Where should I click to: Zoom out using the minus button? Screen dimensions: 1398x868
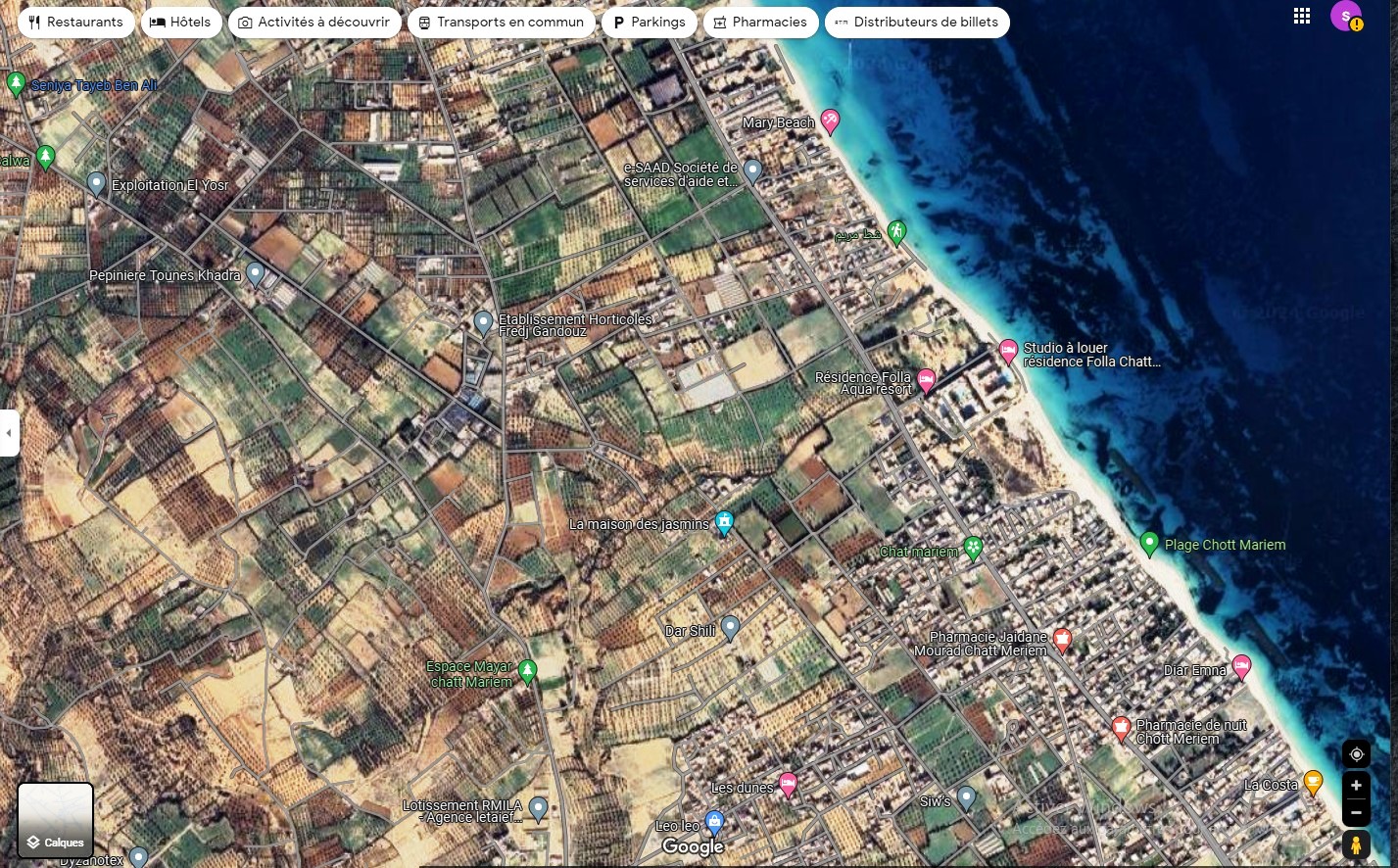[x=1356, y=812]
